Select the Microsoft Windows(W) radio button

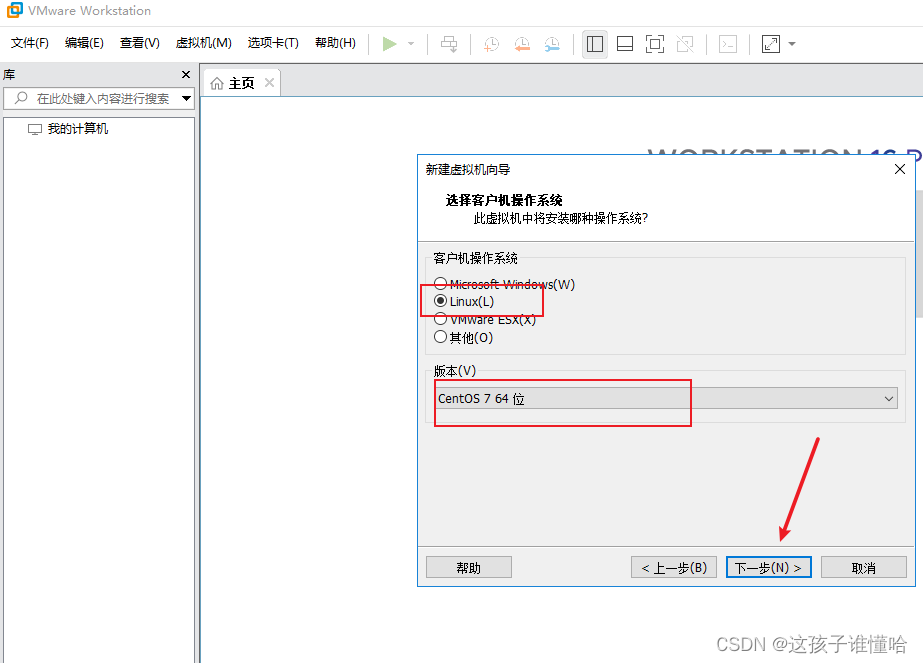(440, 283)
